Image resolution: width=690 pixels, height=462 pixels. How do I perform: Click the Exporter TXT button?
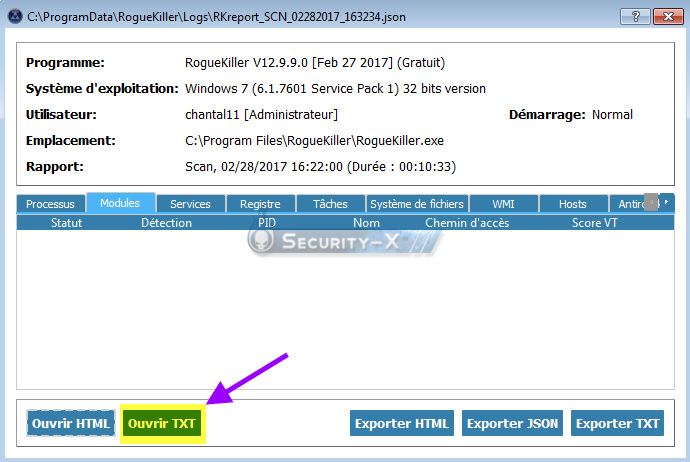point(617,423)
